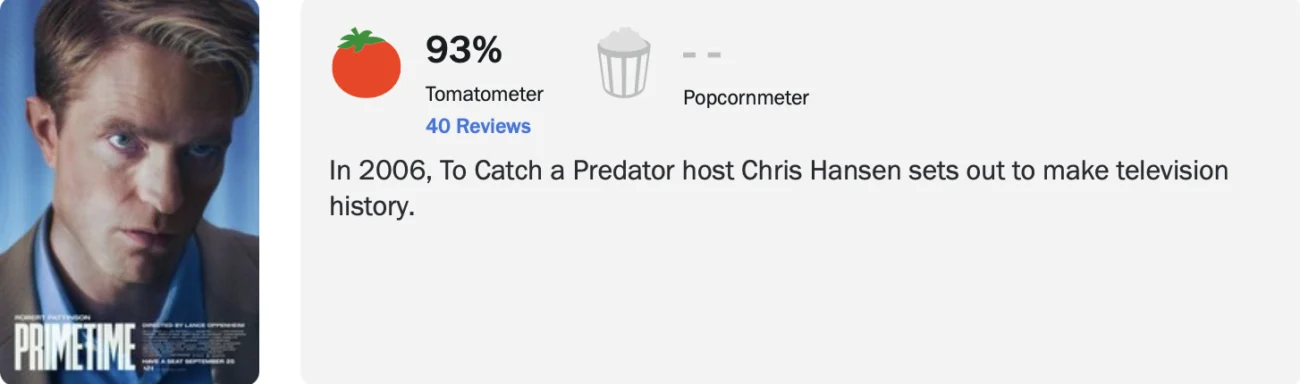Click the A24 logo on the poster
This screenshot has width=1300, height=384.
click(148, 369)
